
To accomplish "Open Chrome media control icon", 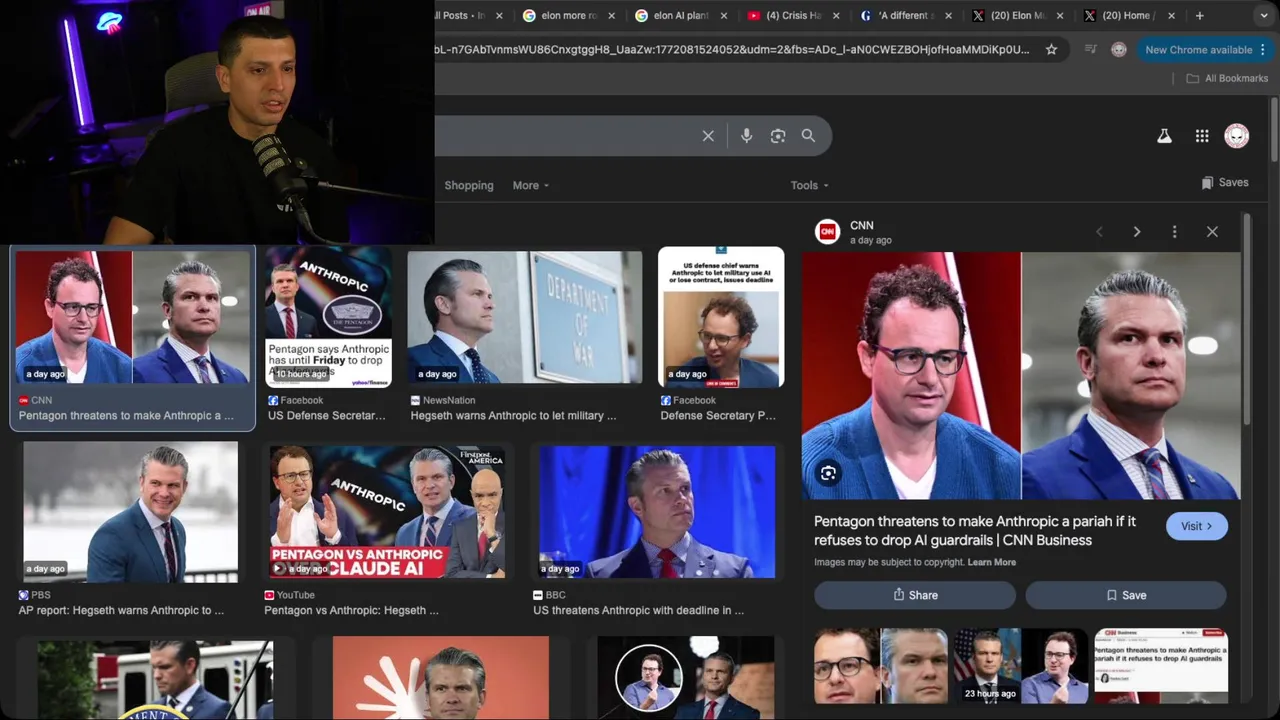I will click(x=1091, y=49).
